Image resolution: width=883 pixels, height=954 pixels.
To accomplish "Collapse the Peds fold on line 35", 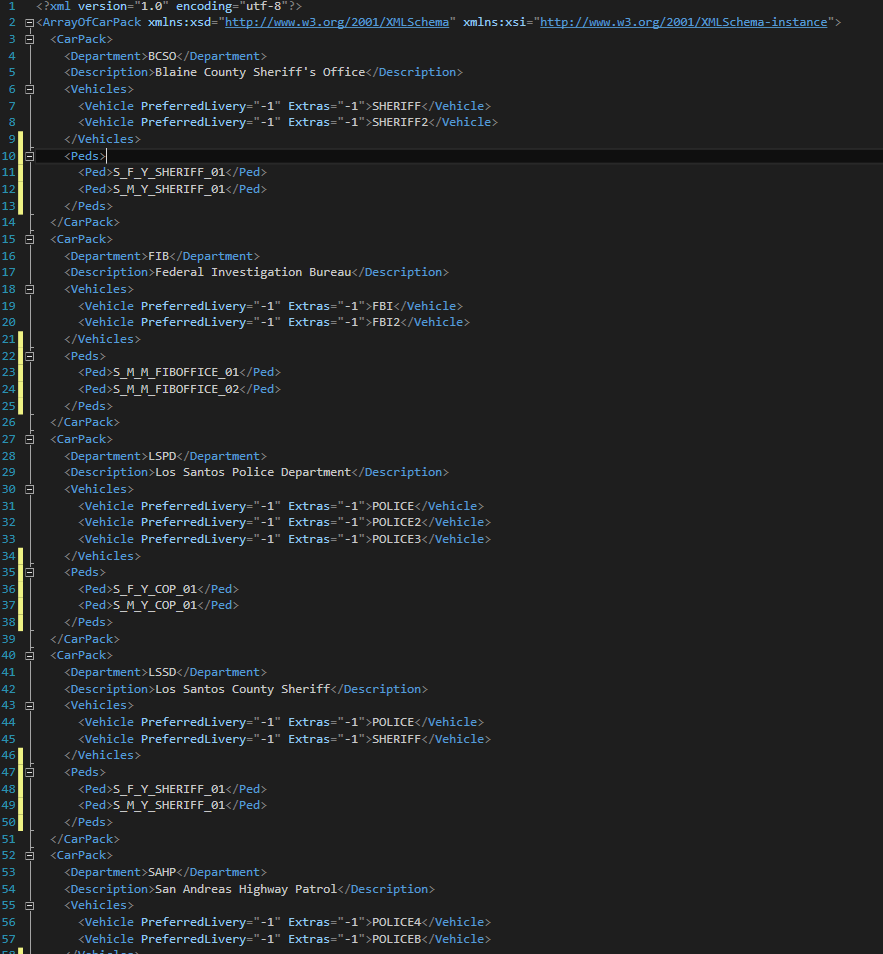I will click(x=29, y=573).
